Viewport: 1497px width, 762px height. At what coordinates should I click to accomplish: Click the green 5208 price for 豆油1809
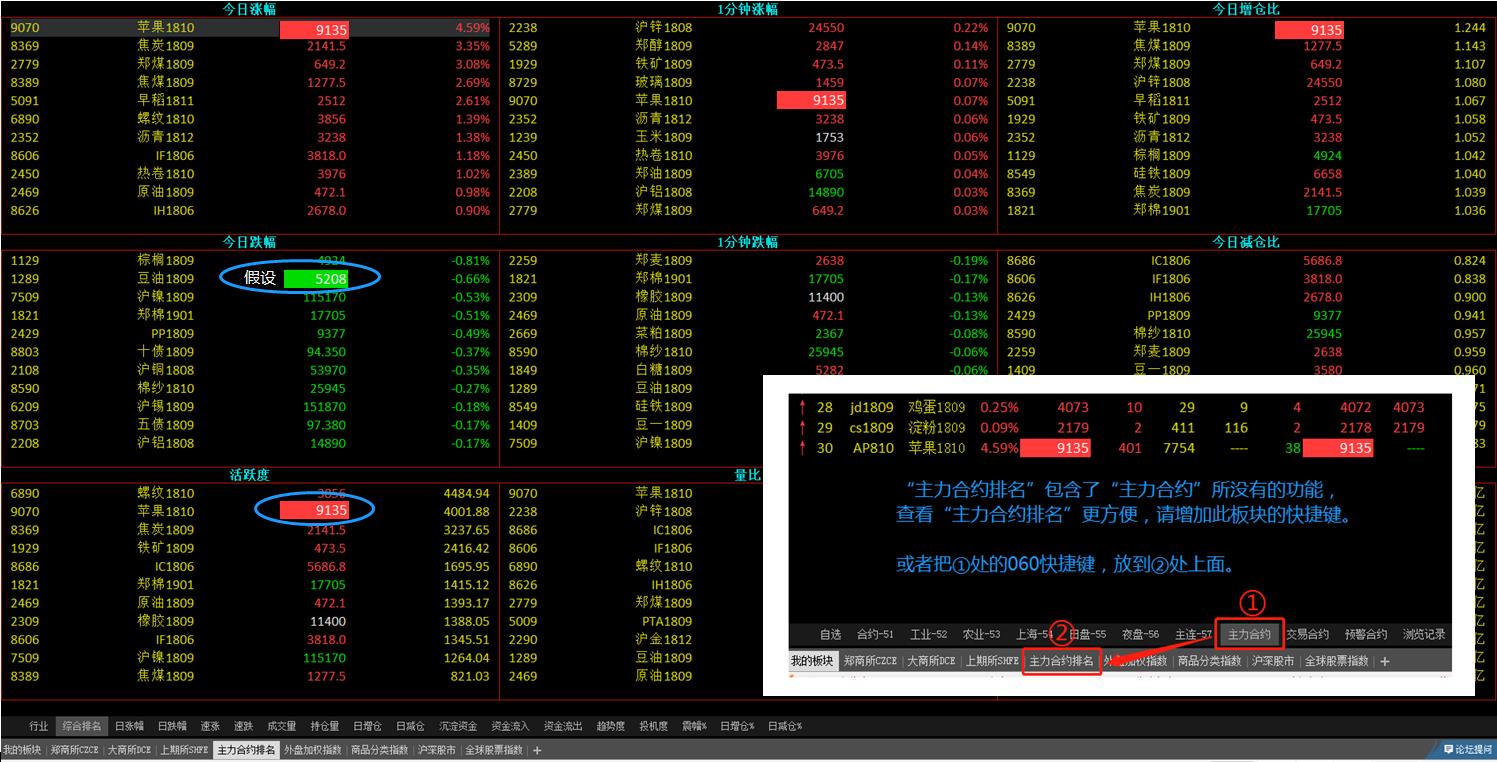(315, 278)
